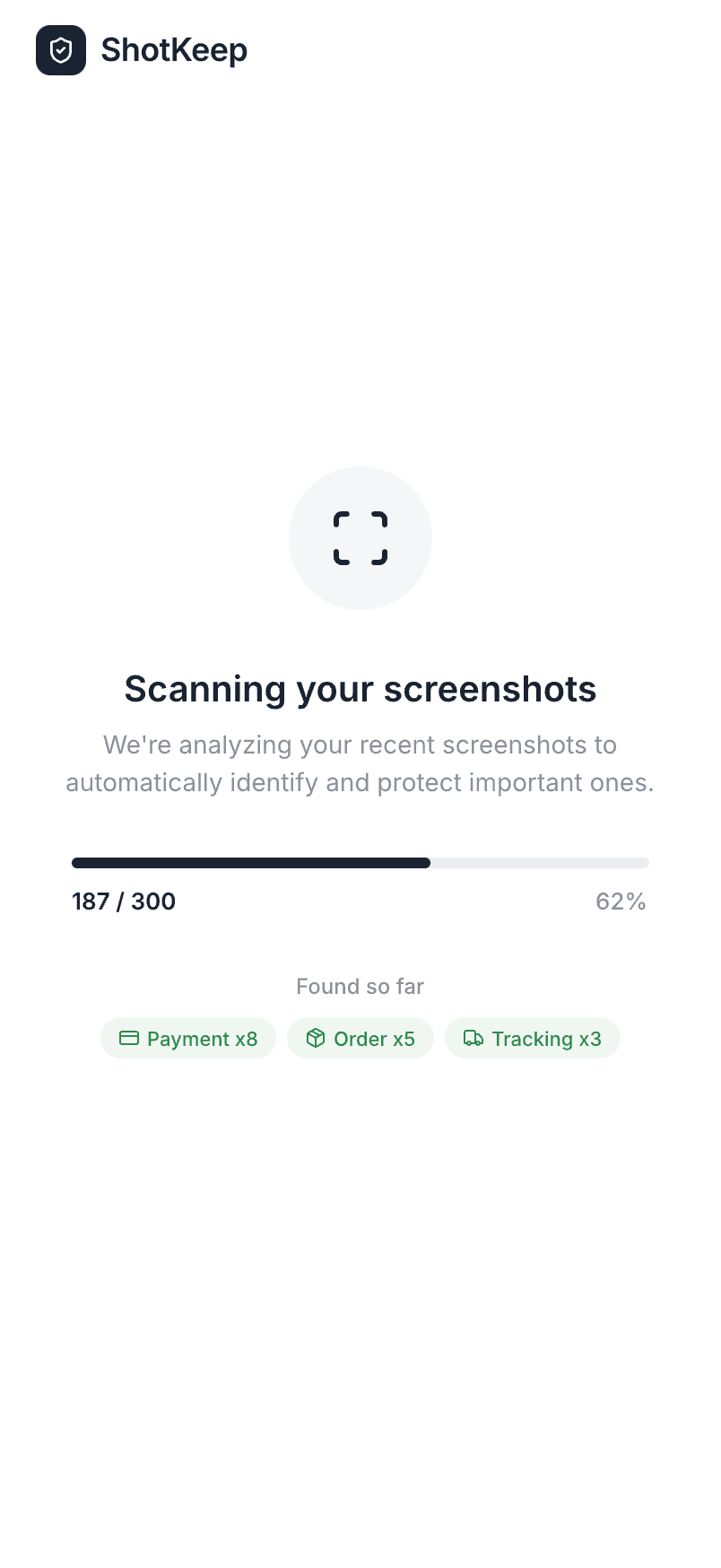Select the 'Payment x8' chip label

pos(202,1039)
